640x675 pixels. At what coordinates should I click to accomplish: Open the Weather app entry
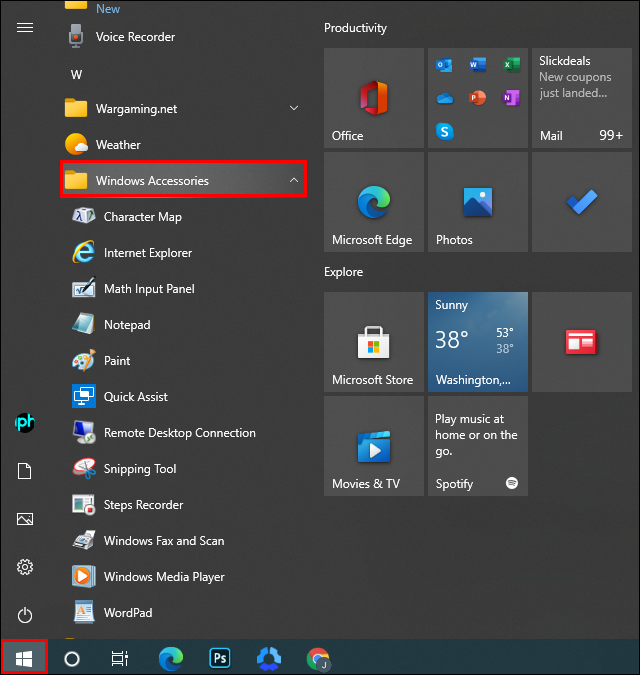click(x=183, y=145)
